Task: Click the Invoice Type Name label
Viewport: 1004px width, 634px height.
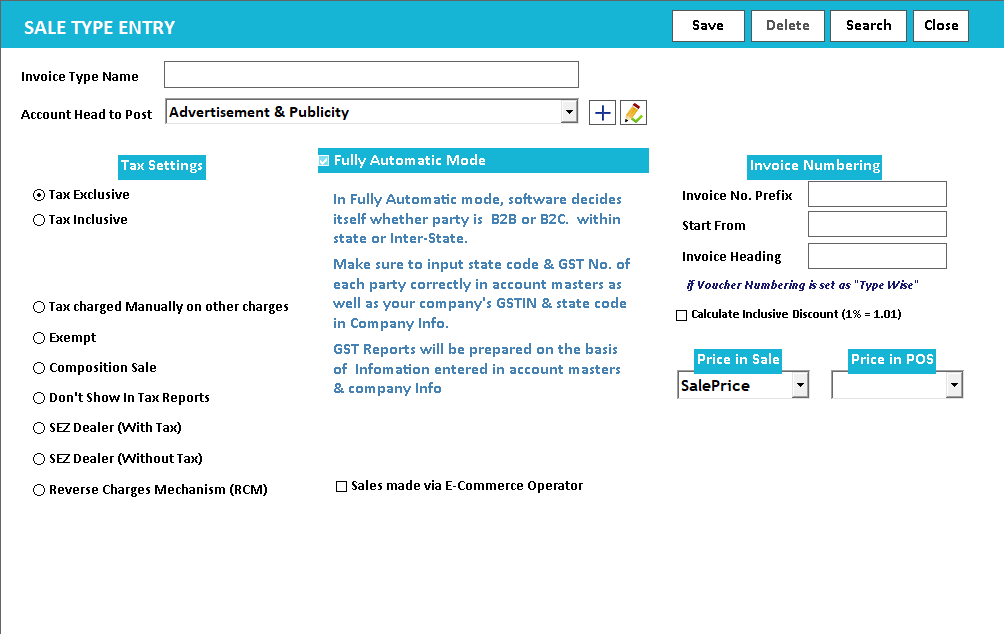Action: [x=79, y=77]
